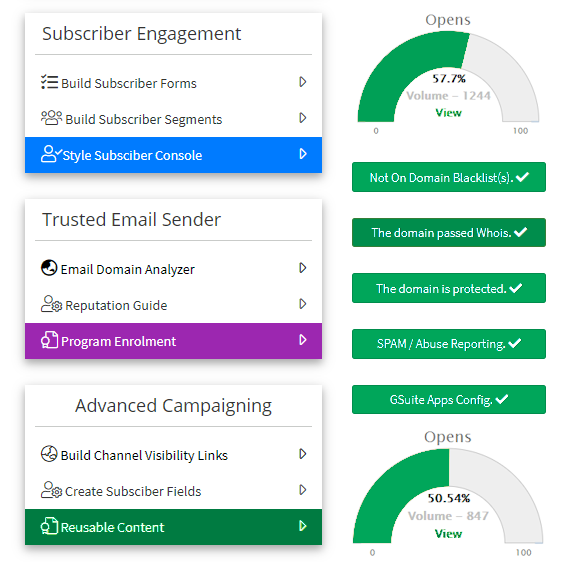Expand the Email Domain Analyzer arrow
577x562 pixels.
point(302,268)
